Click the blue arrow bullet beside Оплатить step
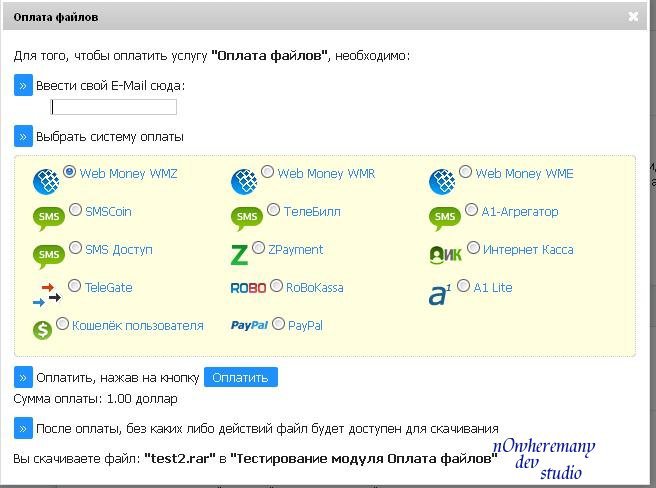The height and width of the screenshot is (488, 656). [23, 378]
